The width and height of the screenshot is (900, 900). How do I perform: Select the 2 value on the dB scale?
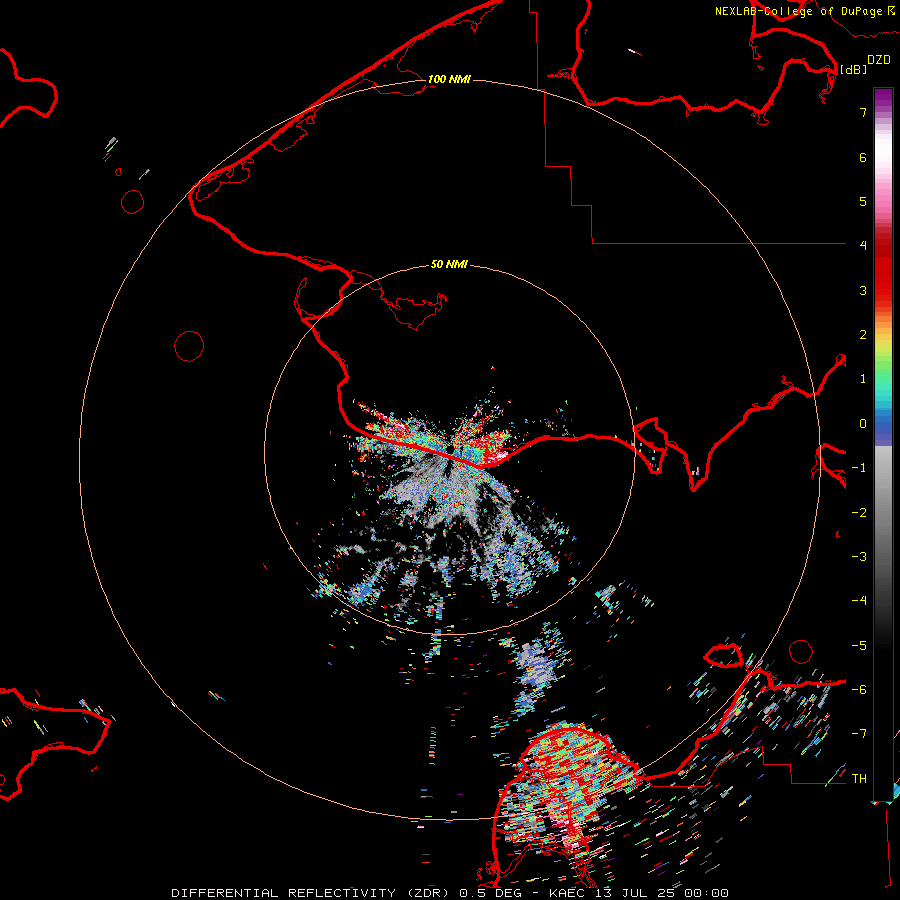pyautogui.click(x=863, y=335)
